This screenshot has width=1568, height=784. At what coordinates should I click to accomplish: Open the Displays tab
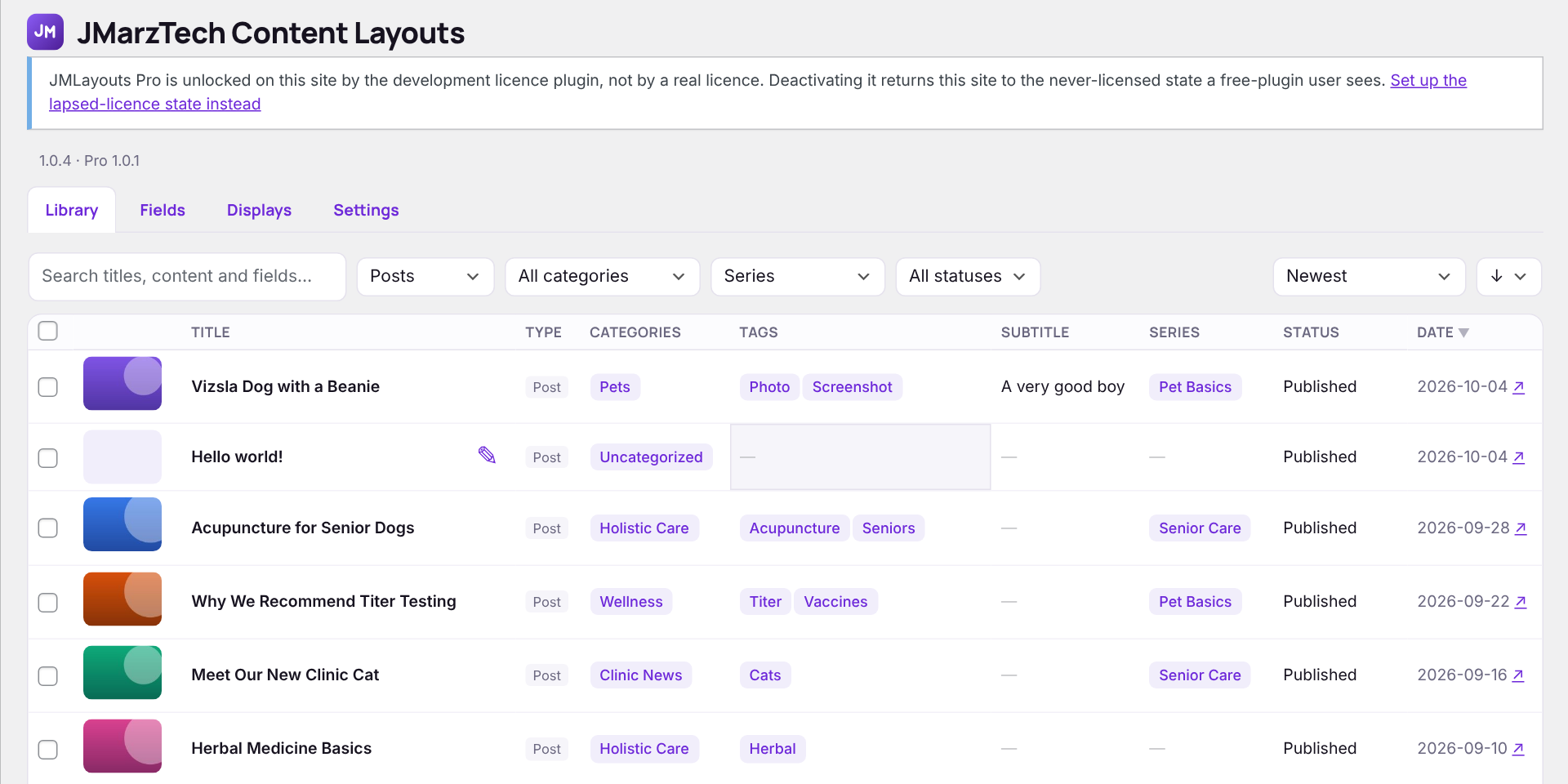click(259, 210)
